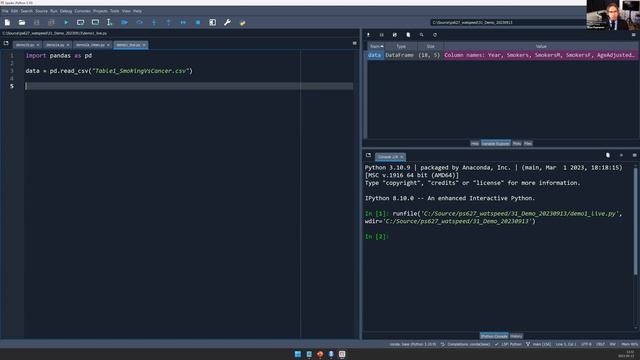This screenshot has width=640, height=360.
Task: Debugger step into icon
Action: pos(154,22)
